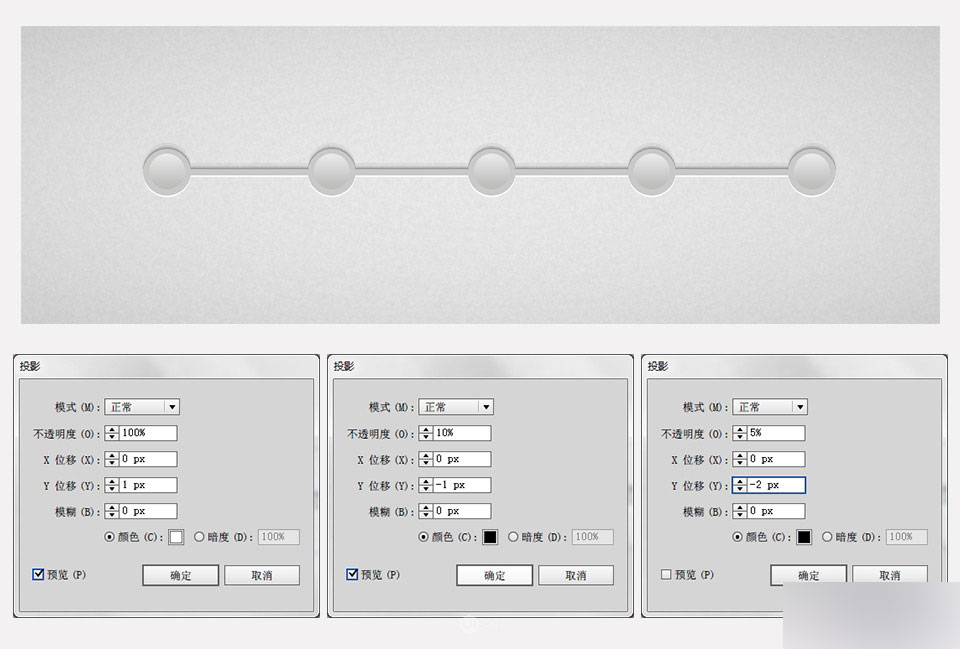Click 取消 in the 5% opacity dialog
The height and width of the screenshot is (649, 960).
890,574
